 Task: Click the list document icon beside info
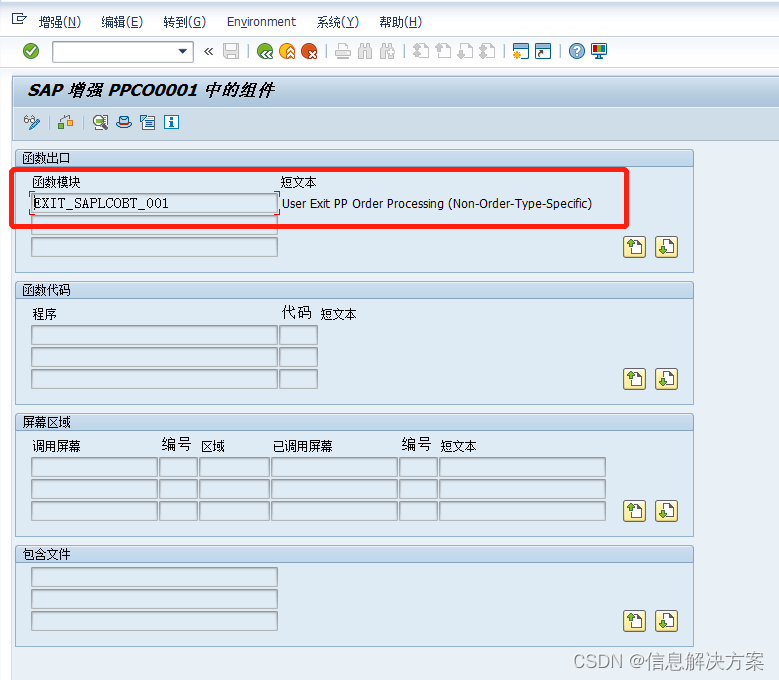tap(148, 122)
